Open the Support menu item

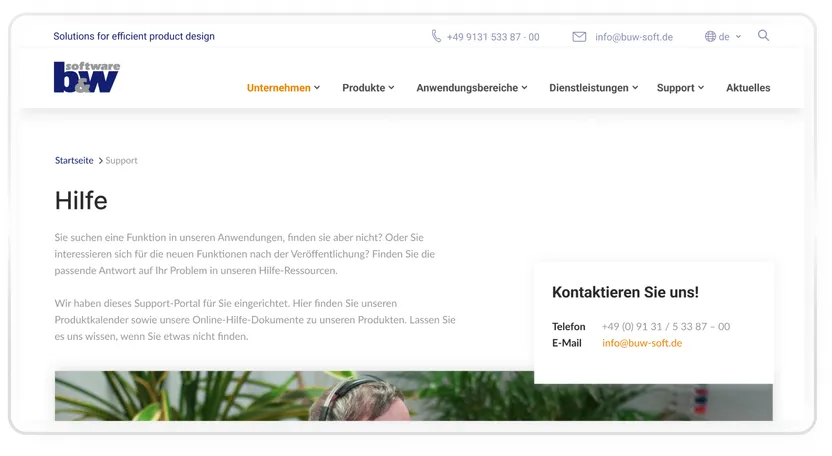pyautogui.click(x=675, y=88)
